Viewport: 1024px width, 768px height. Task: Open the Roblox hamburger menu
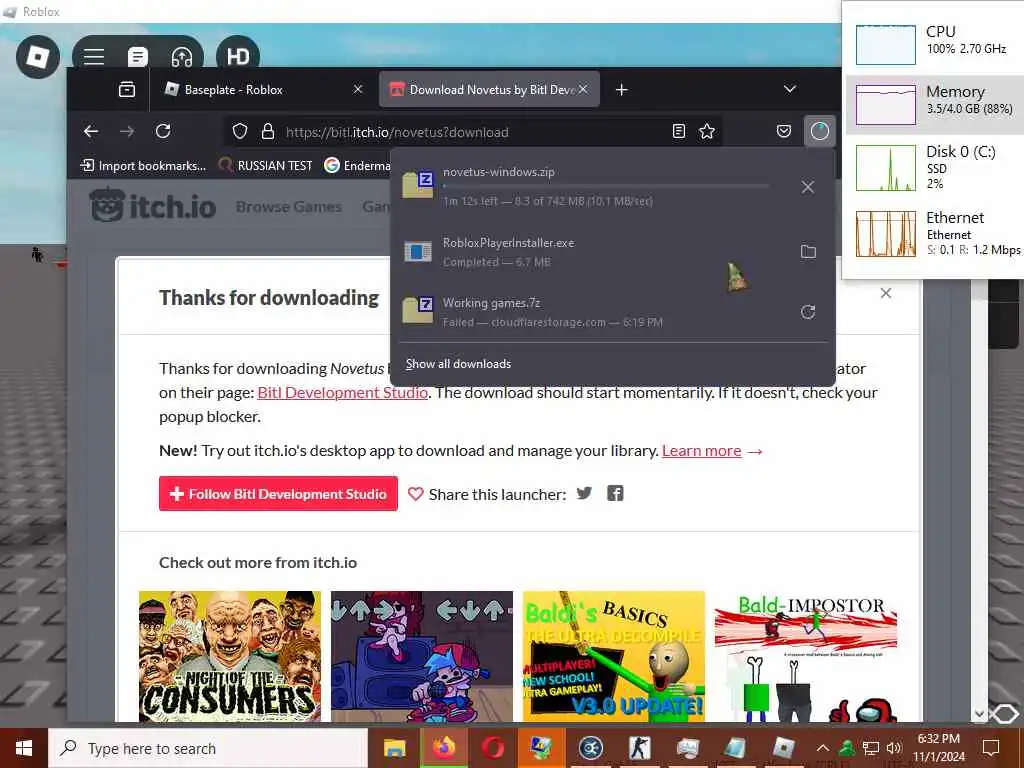pos(94,57)
